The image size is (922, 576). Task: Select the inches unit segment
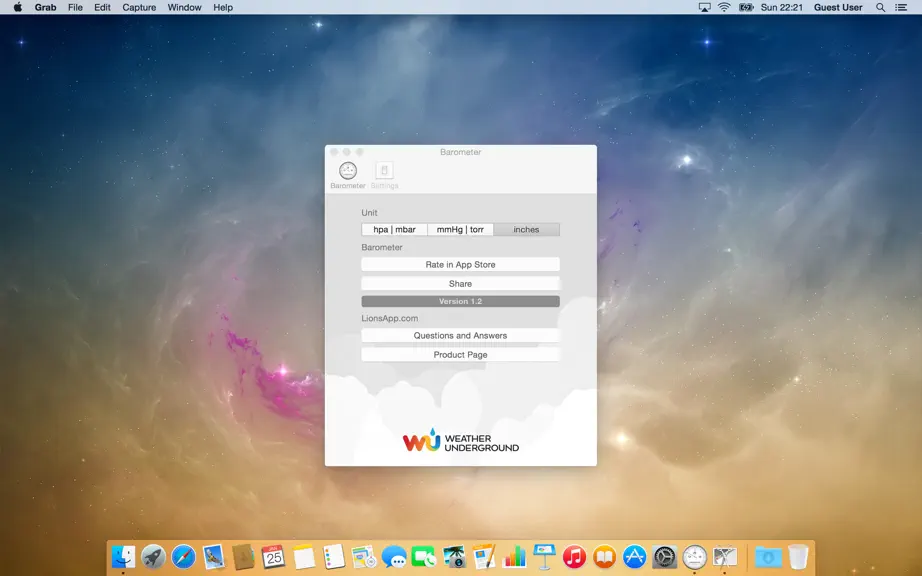click(526, 229)
